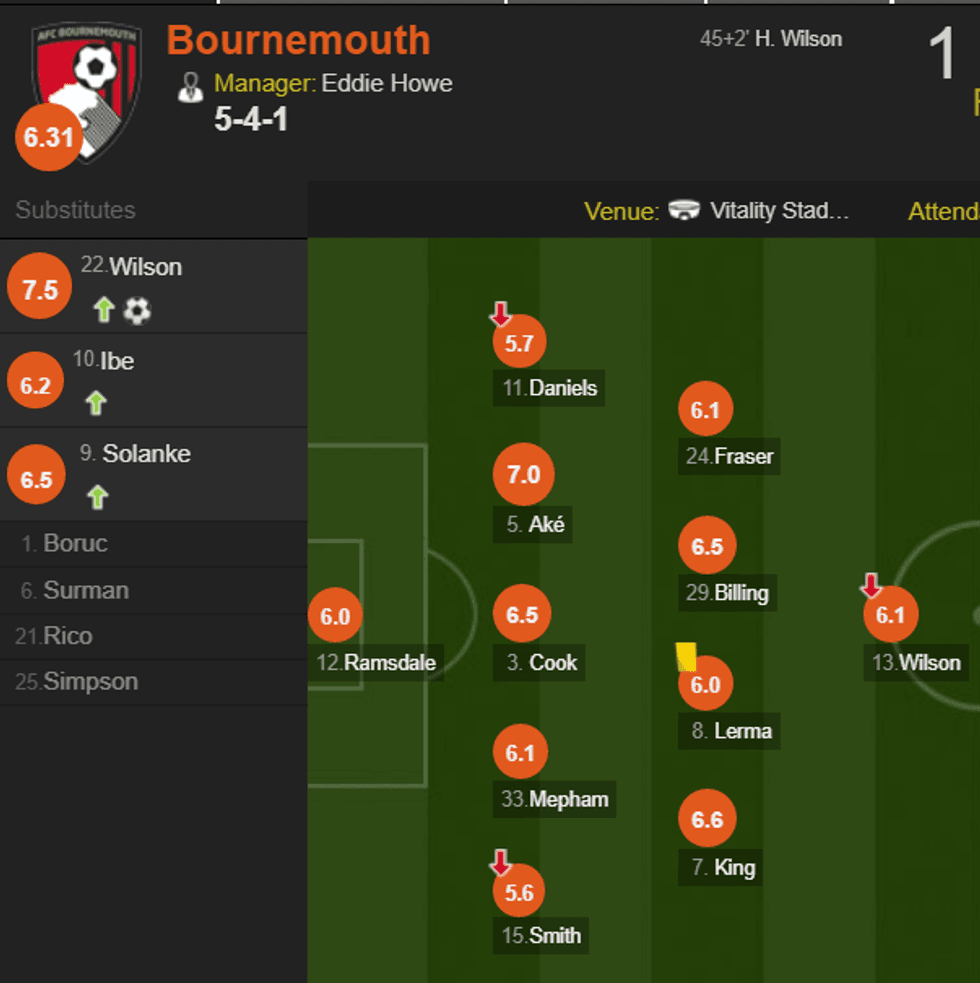Image resolution: width=980 pixels, height=983 pixels.
Task: Click the Substitutes section header
Action: coord(75,210)
